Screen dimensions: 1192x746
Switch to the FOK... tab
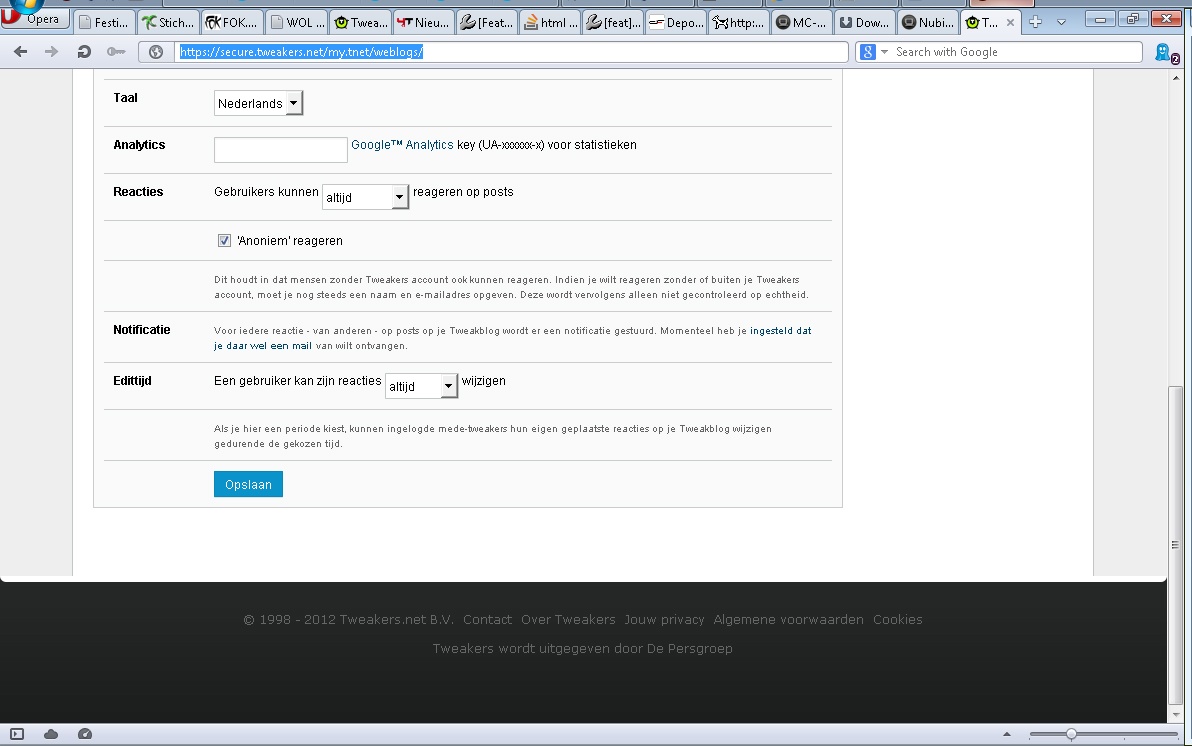pyautogui.click(x=232, y=22)
